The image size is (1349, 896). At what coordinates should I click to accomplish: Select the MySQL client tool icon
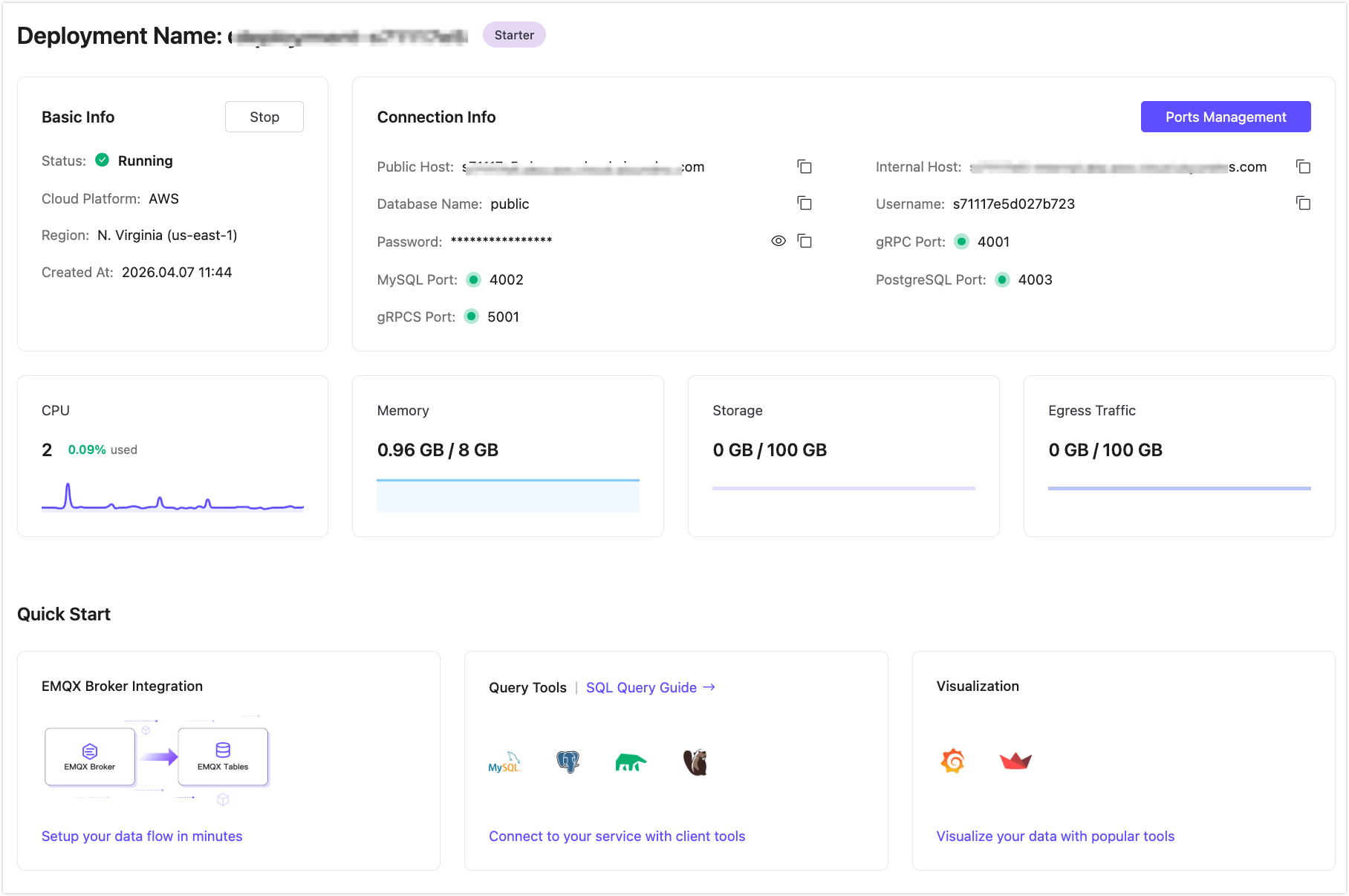[504, 762]
